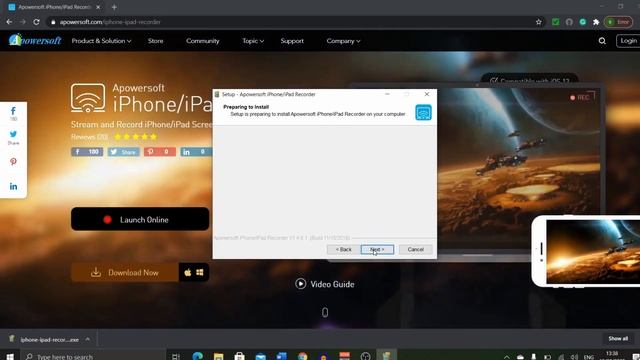Open Mail app from taskbar
The image size is (640, 360).
coord(260,356)
